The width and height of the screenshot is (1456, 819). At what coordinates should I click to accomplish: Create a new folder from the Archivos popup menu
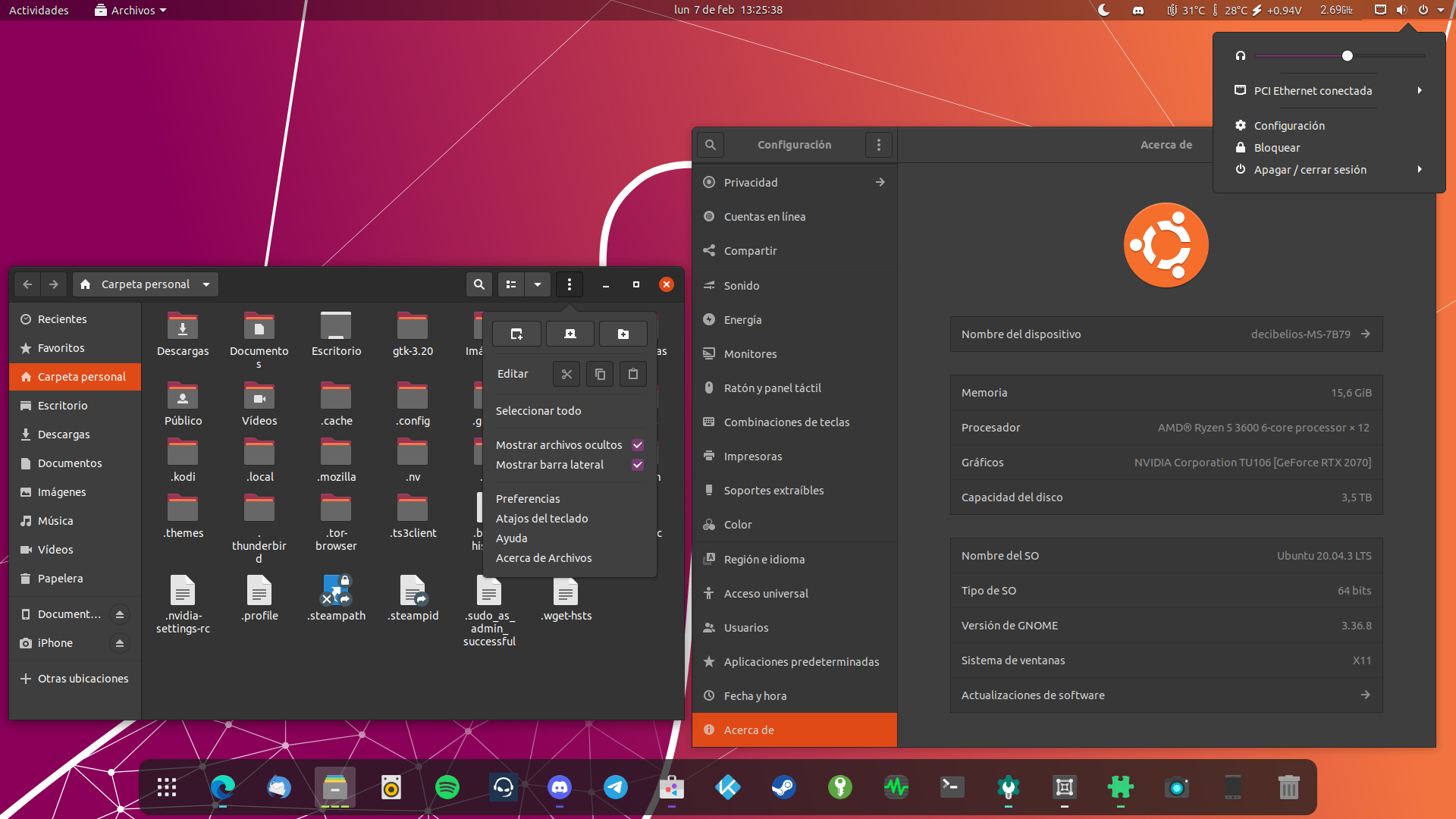click(x=623, y=334)
